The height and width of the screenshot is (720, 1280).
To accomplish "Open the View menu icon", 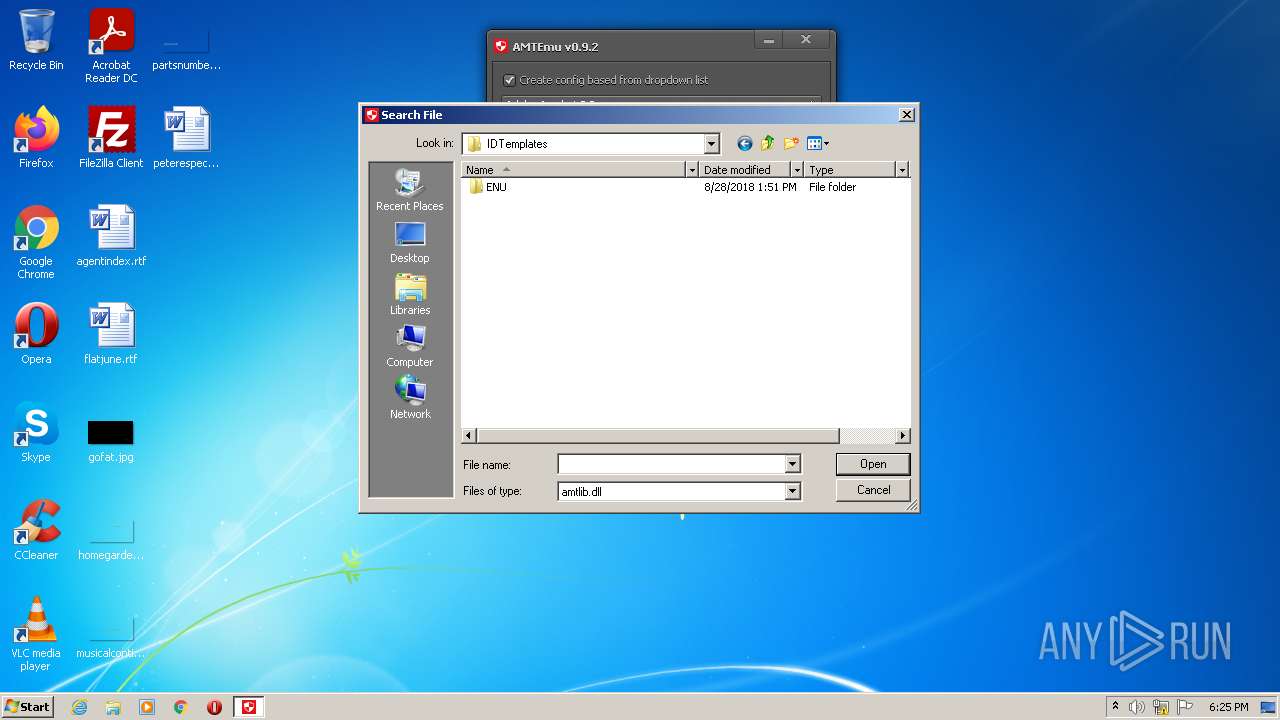I will pyautogui.click(x=818, y=143).
